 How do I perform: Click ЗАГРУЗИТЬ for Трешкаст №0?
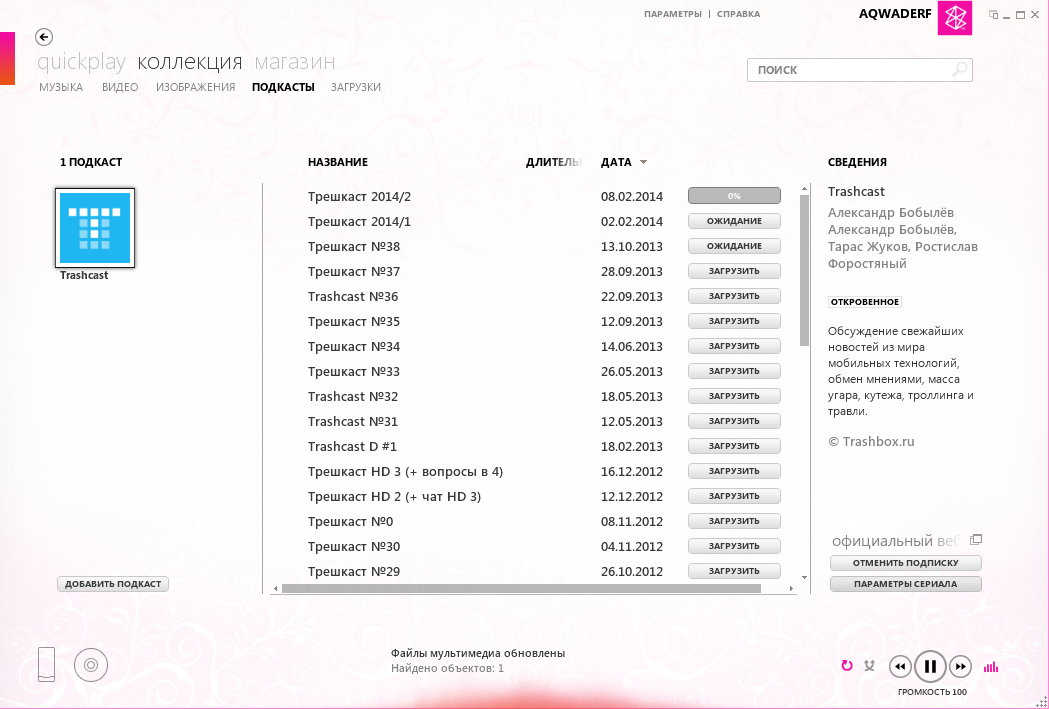tap(735, 521)
